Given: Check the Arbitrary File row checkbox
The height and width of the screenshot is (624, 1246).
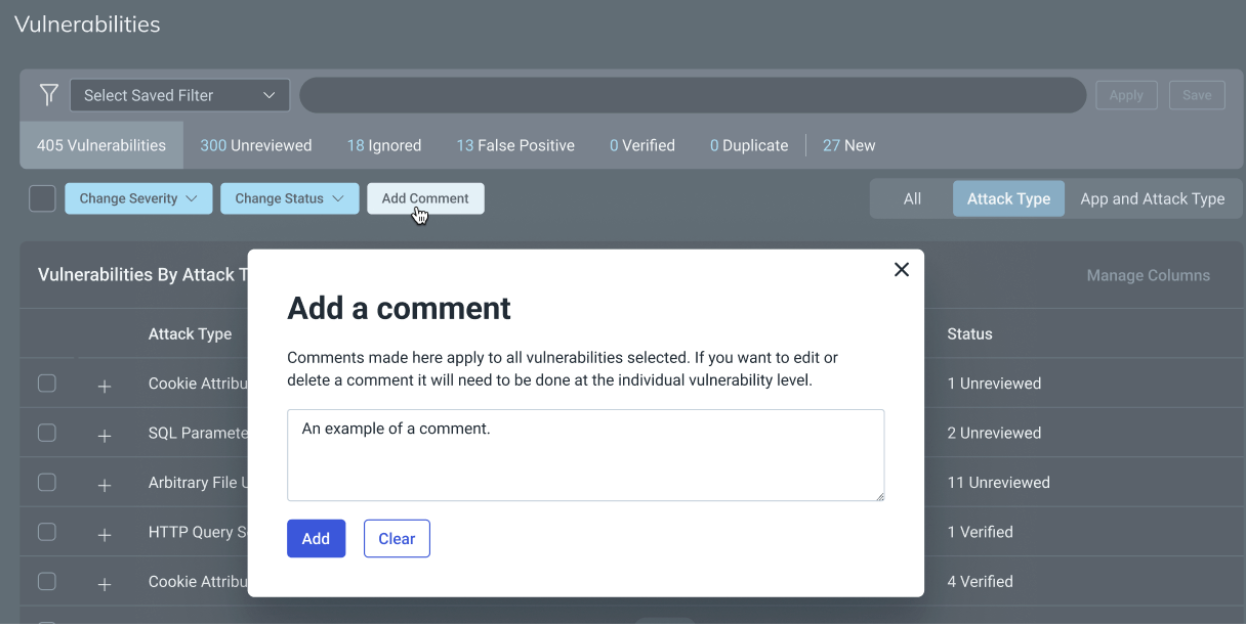Looking at the screenshot, I should click(x=47, y=482).
